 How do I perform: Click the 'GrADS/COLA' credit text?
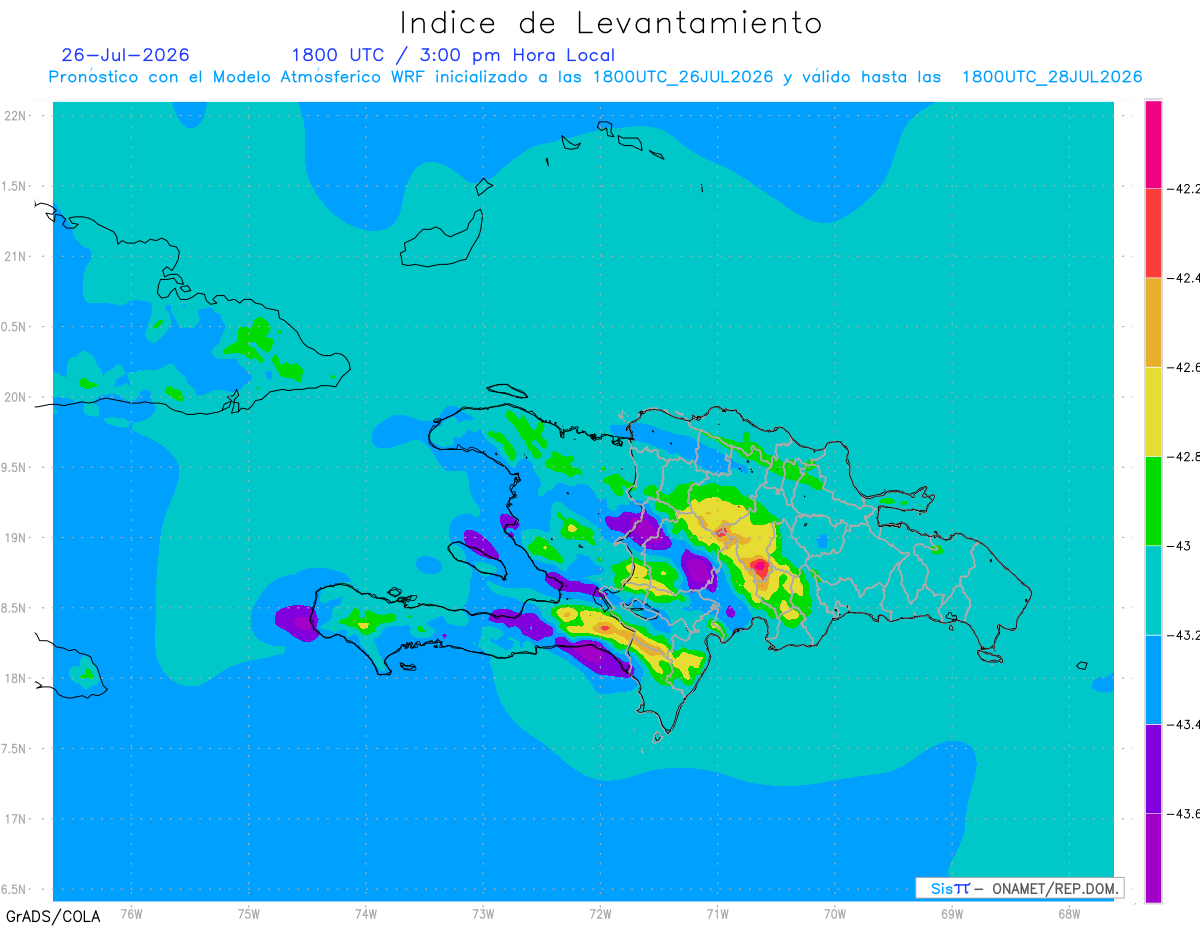[x=53, y=916]
